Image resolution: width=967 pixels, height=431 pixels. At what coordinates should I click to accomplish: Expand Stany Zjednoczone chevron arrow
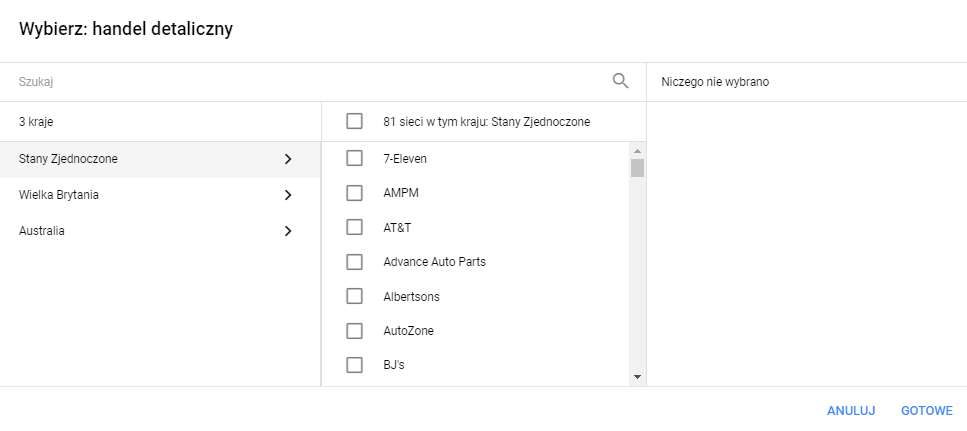point(288,159)
